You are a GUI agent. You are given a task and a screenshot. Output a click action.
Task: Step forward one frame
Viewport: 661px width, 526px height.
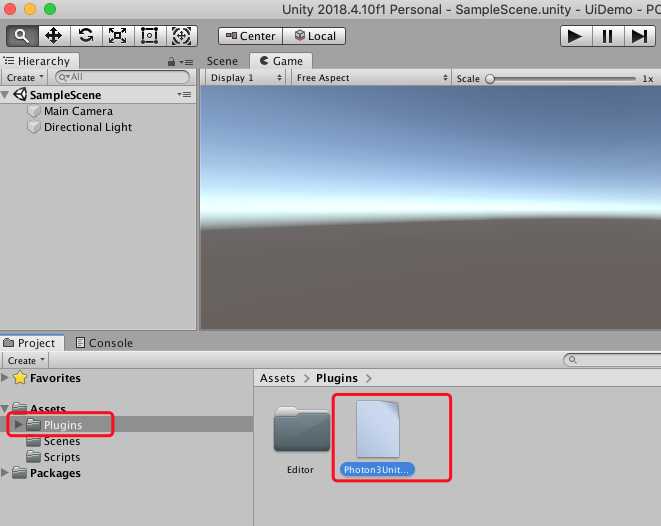640,36
